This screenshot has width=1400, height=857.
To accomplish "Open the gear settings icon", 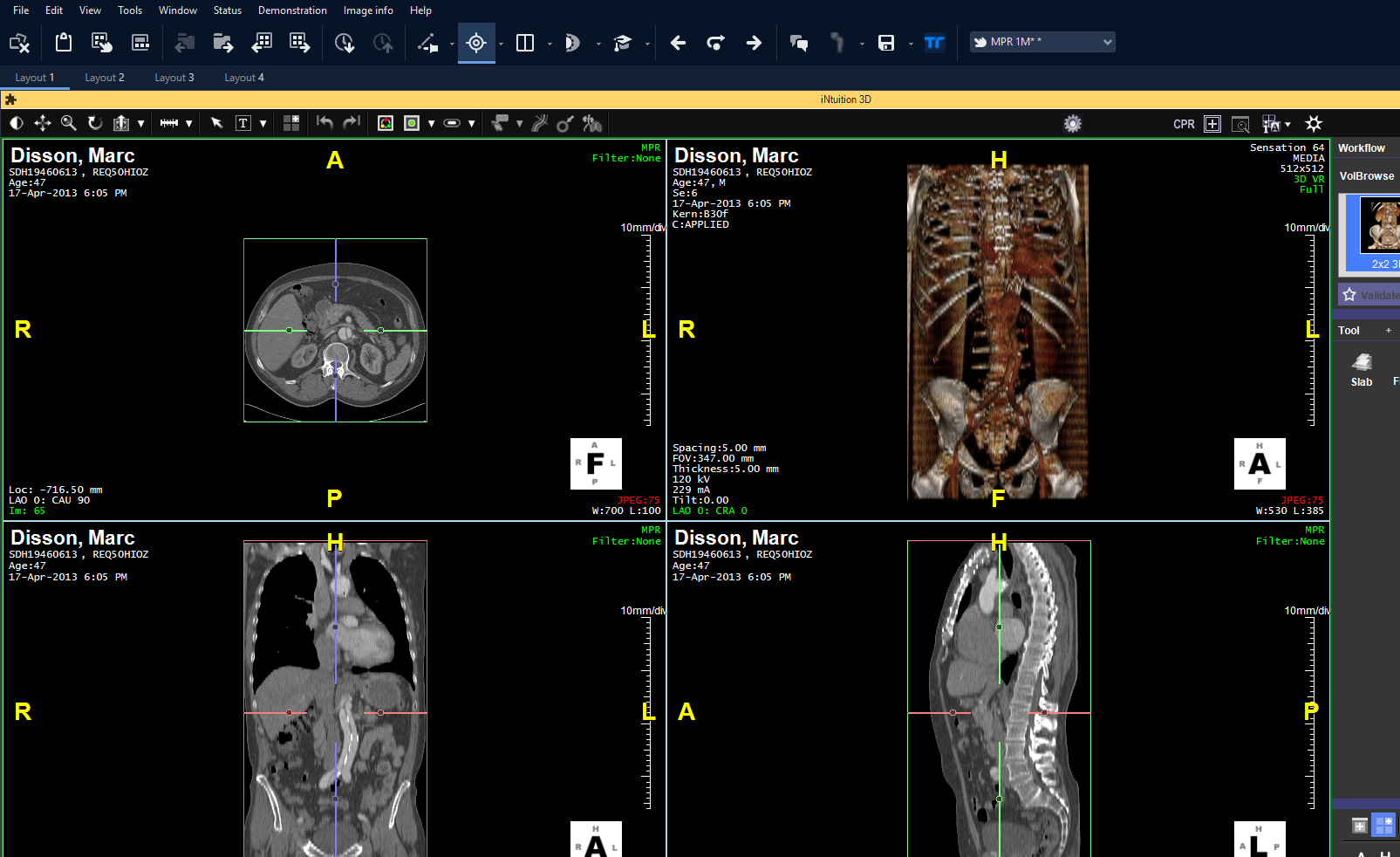I will (x=1073, y=124).
